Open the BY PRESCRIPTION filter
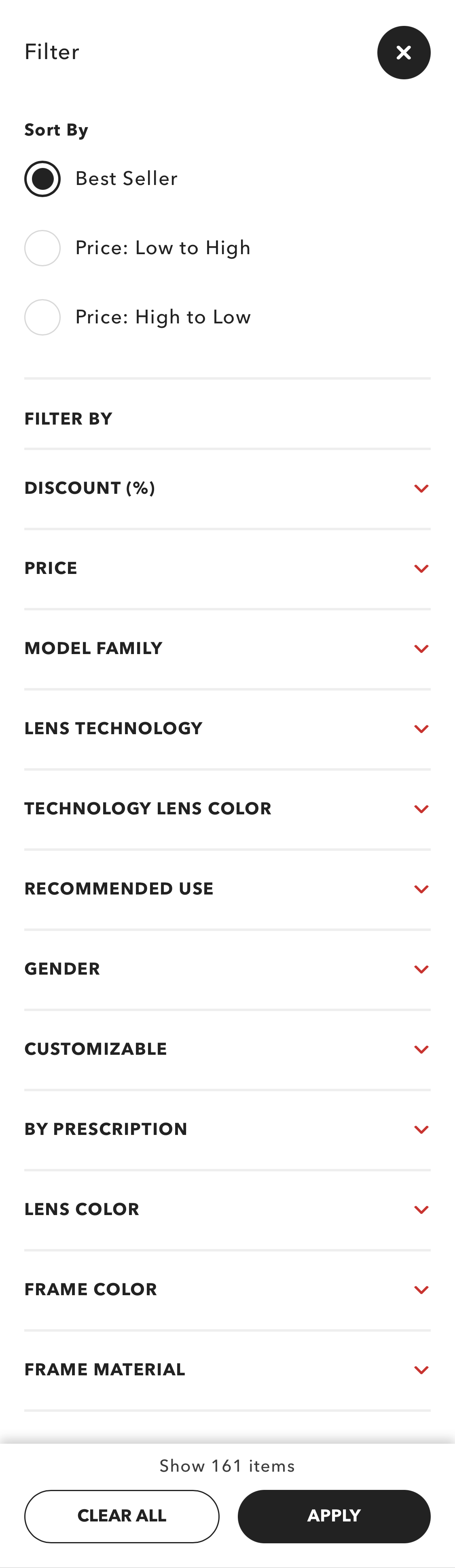Screen dimensions: 455x1568 pos(227,1129)
